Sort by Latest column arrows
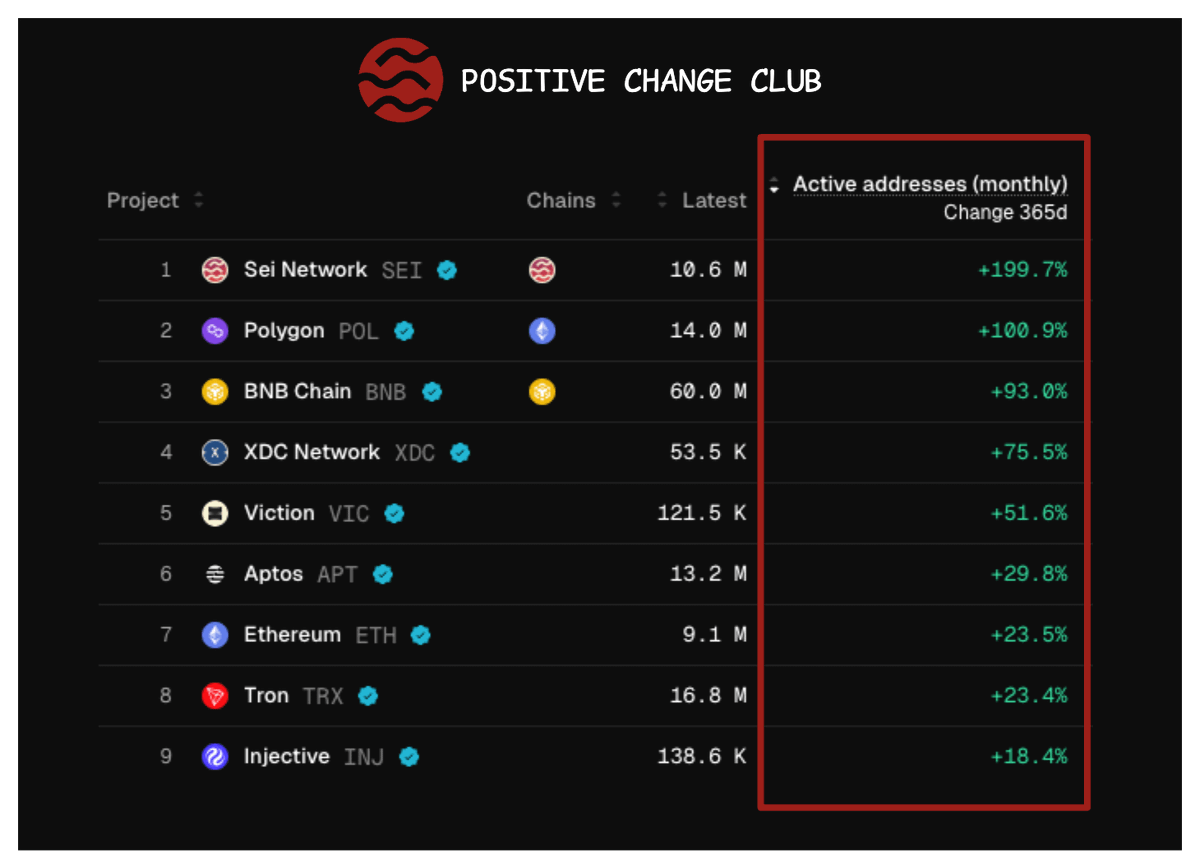1200x868 pixels. tap(662, 200)
